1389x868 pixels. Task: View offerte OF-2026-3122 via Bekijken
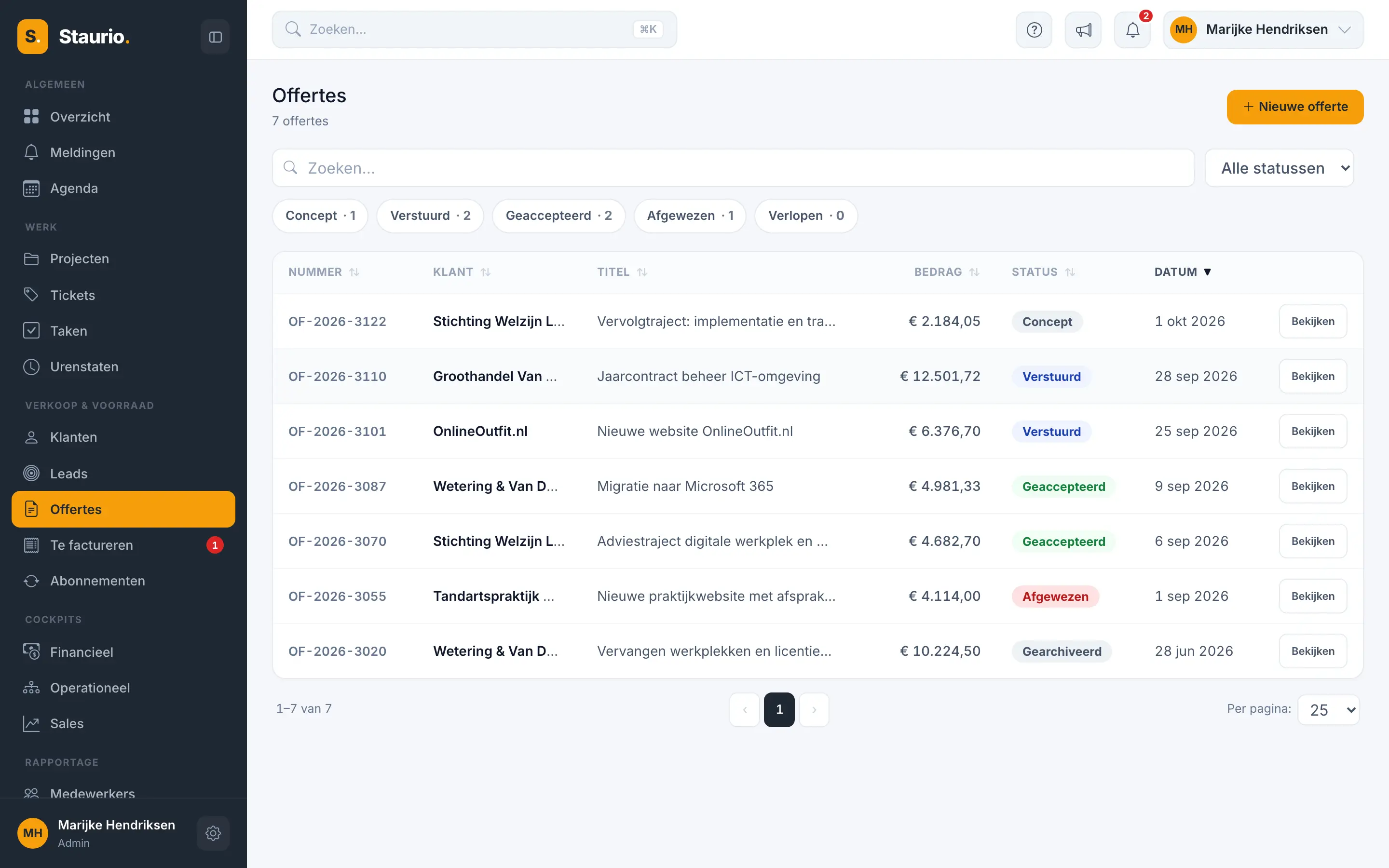[x=1313, y=322]
